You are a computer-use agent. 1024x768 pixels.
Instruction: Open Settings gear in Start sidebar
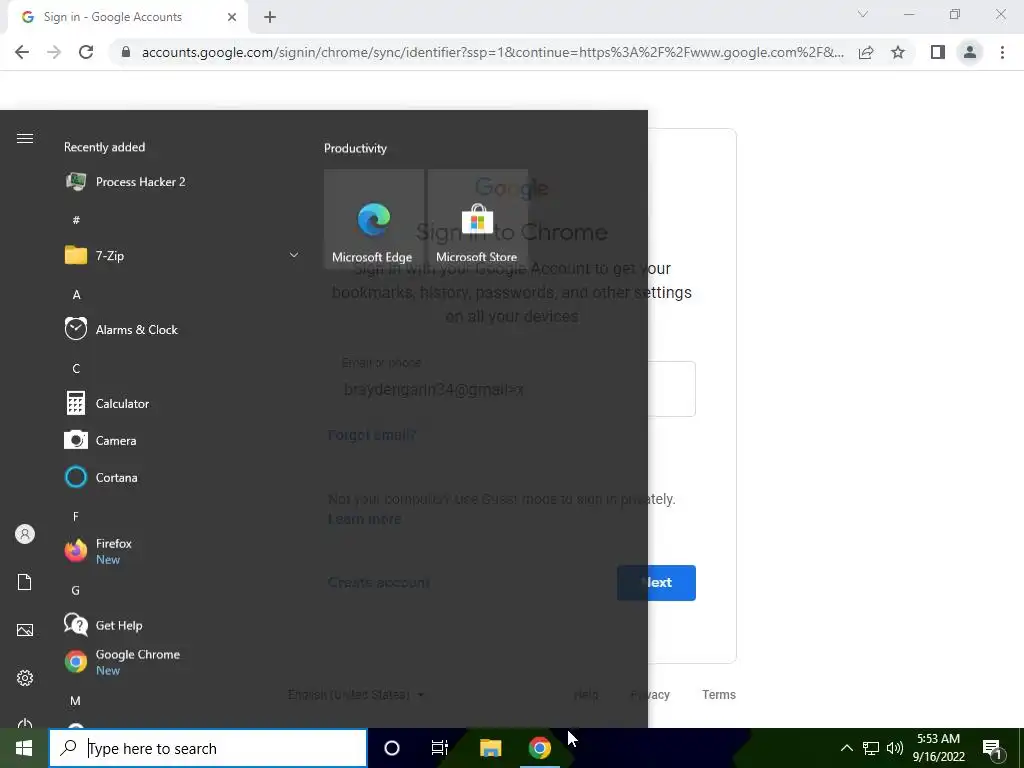coord(25,678)
